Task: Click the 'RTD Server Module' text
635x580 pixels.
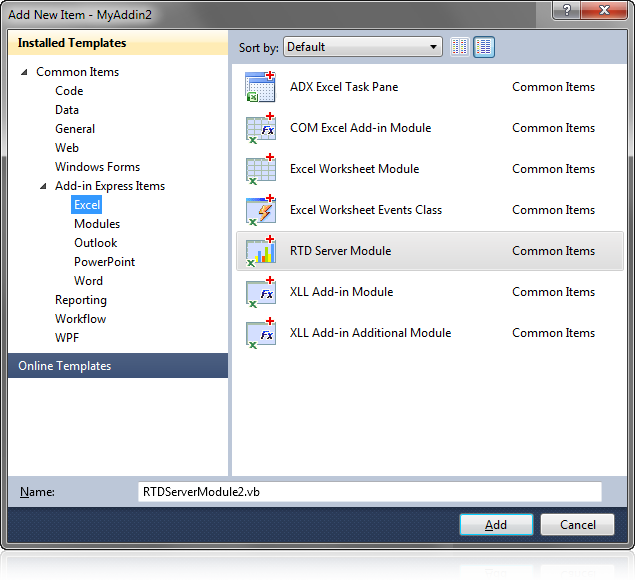Action: click(x=341, y=251)
